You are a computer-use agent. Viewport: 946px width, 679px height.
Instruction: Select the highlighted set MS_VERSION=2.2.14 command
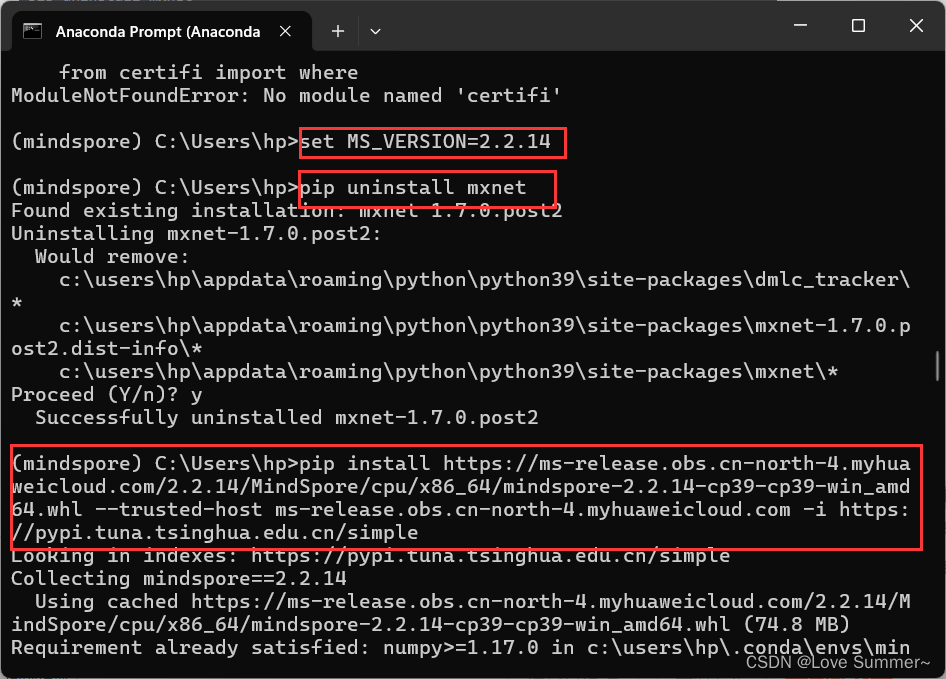[432, 141]
